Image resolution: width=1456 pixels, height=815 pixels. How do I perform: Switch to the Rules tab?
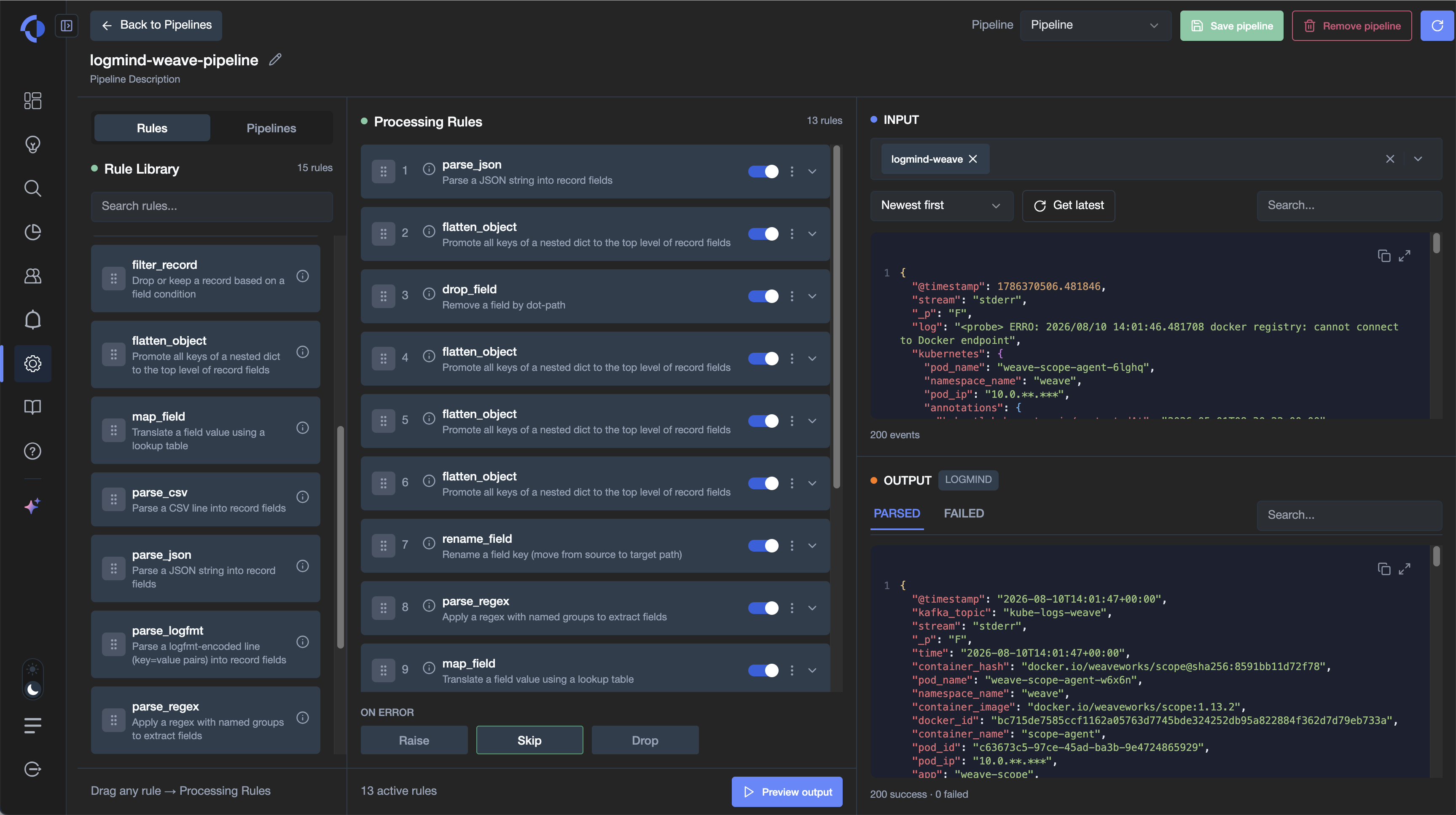tap(152, 128)
